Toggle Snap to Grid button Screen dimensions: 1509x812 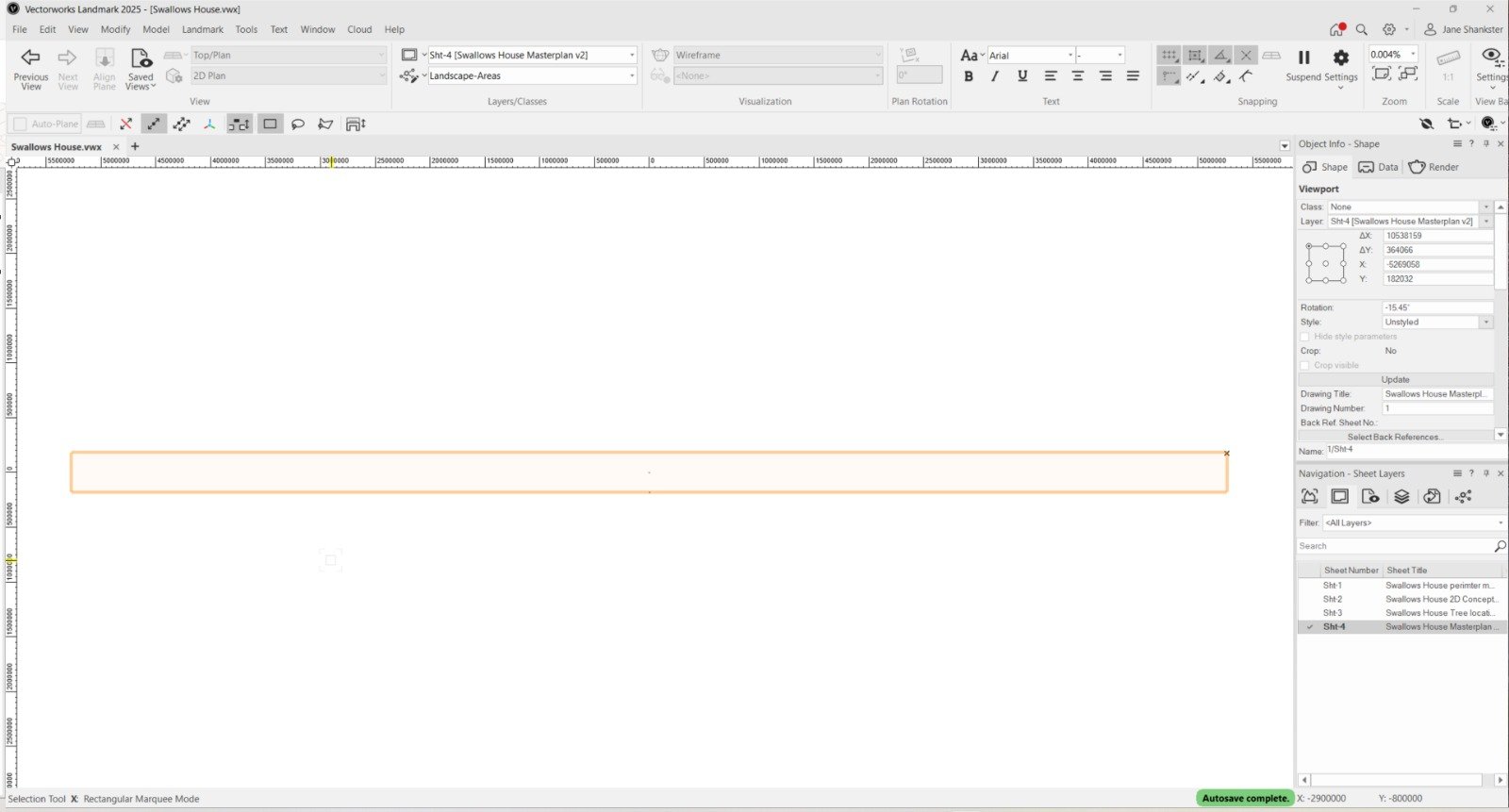1169,56
